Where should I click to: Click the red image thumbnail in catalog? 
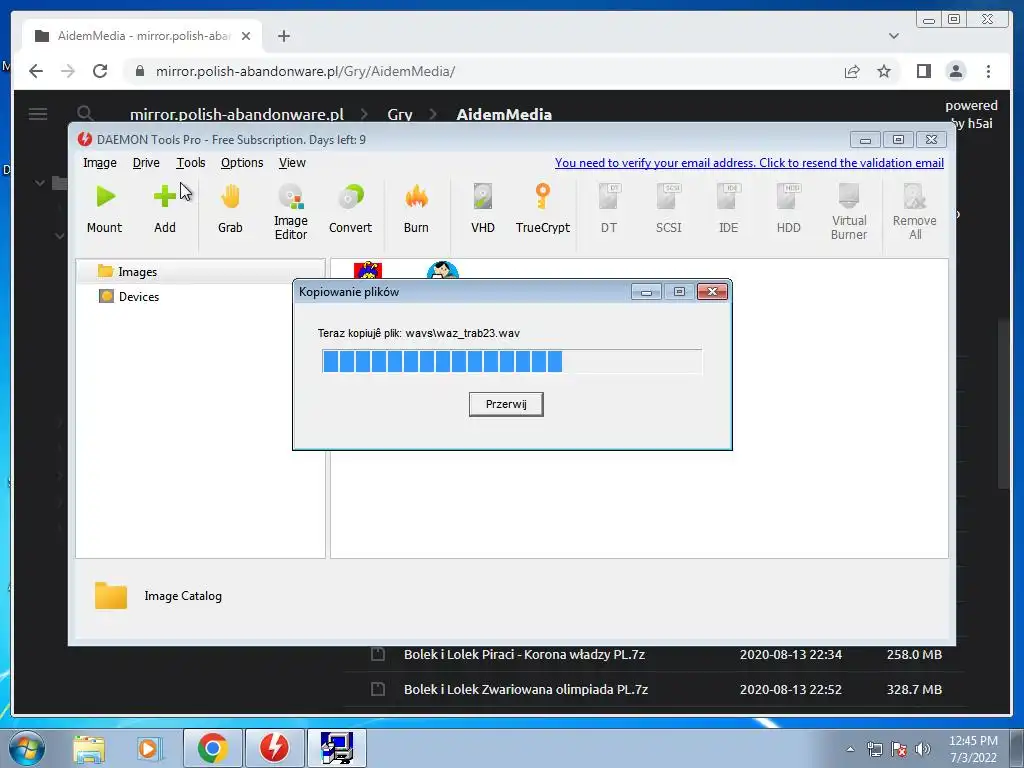[368, 270]
